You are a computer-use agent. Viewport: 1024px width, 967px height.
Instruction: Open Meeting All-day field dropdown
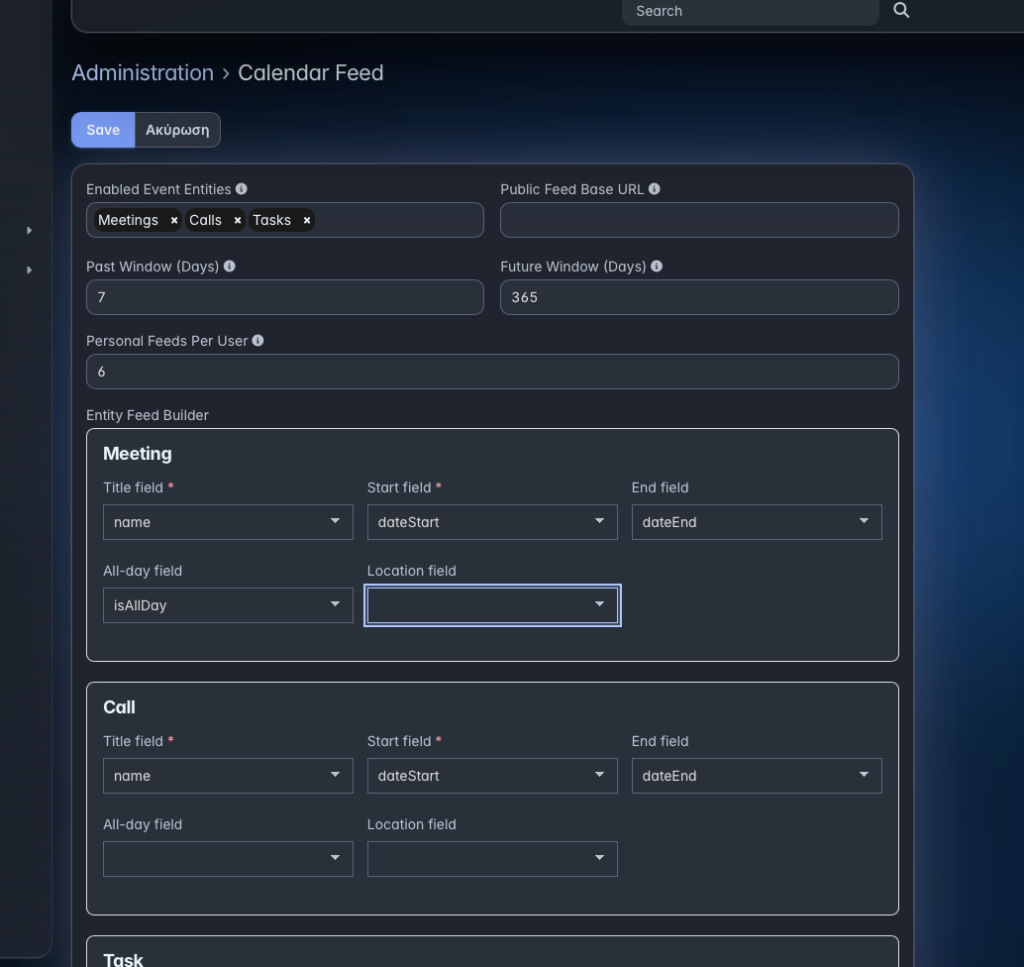point(228,605)
